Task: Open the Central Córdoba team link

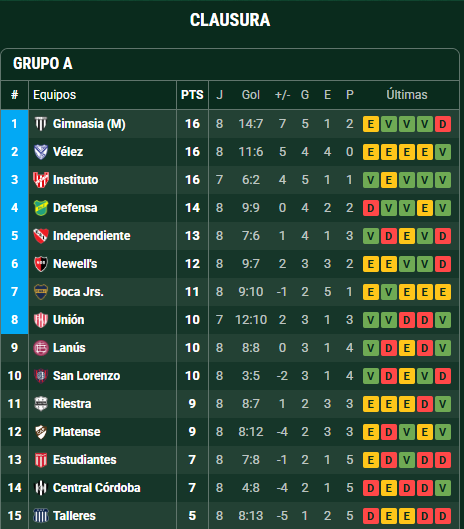Action: [x=97, y=488]
